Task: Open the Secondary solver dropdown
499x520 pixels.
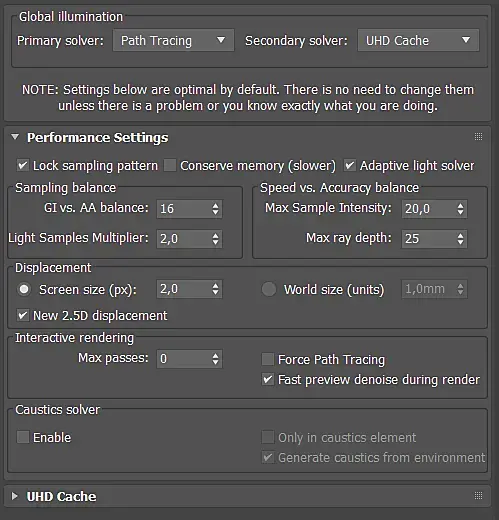Action: (x=418, y=40)
